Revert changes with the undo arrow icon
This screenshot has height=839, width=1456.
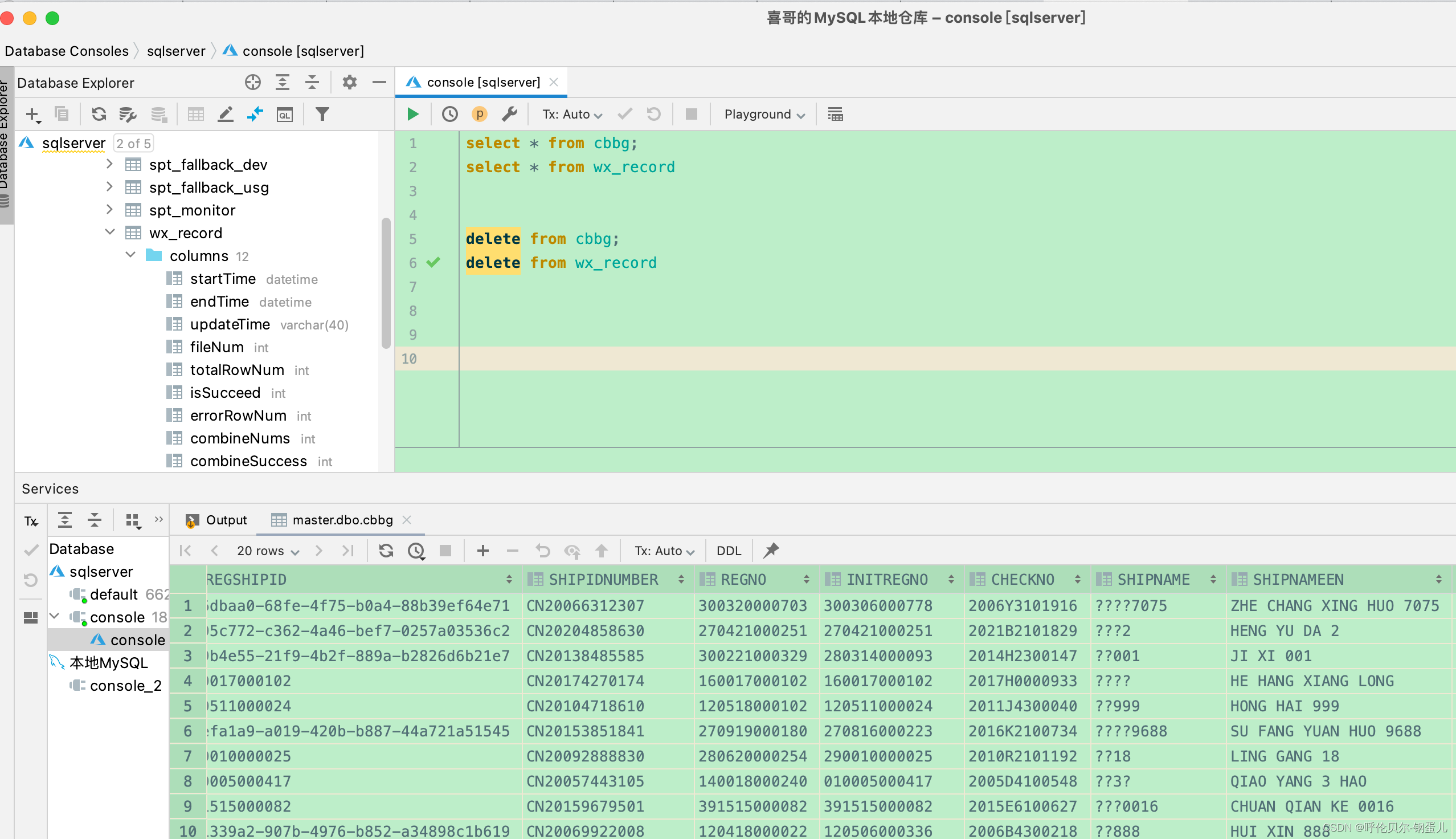point(542,550)
